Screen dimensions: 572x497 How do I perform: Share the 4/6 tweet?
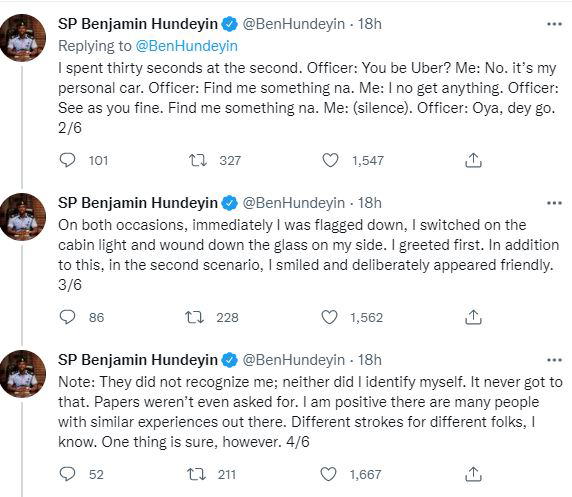point(473,474)
